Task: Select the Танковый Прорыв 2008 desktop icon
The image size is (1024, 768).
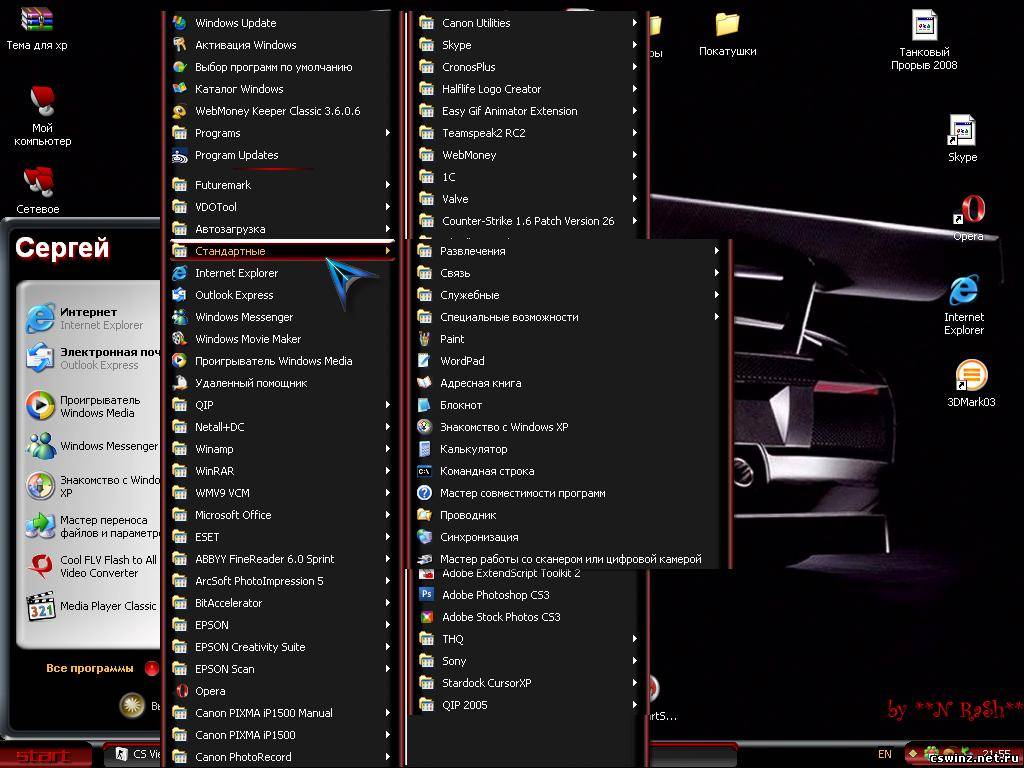Action: [x=924, y=40]
